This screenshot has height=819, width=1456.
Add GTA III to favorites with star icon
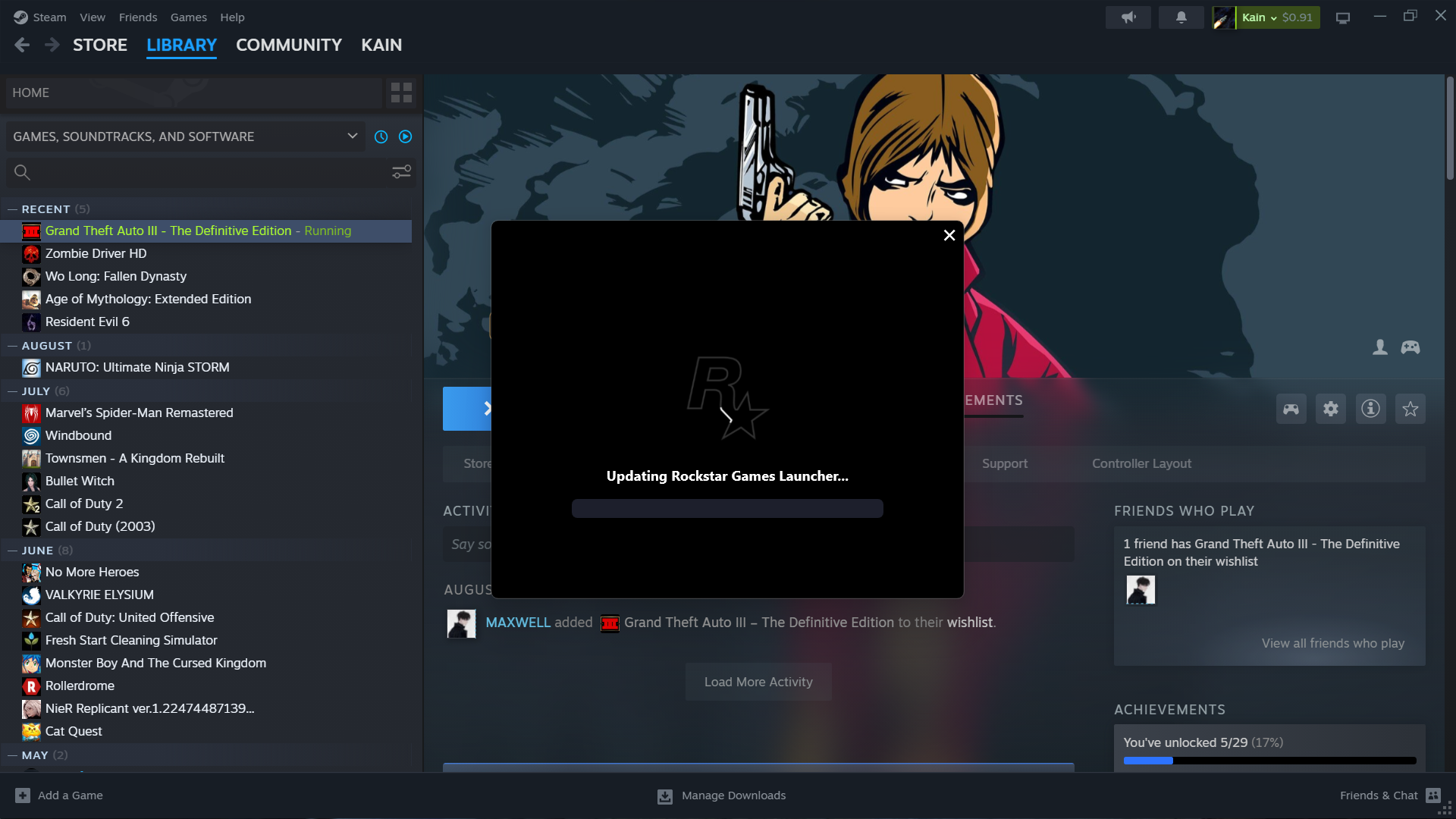pos(1410,409)
